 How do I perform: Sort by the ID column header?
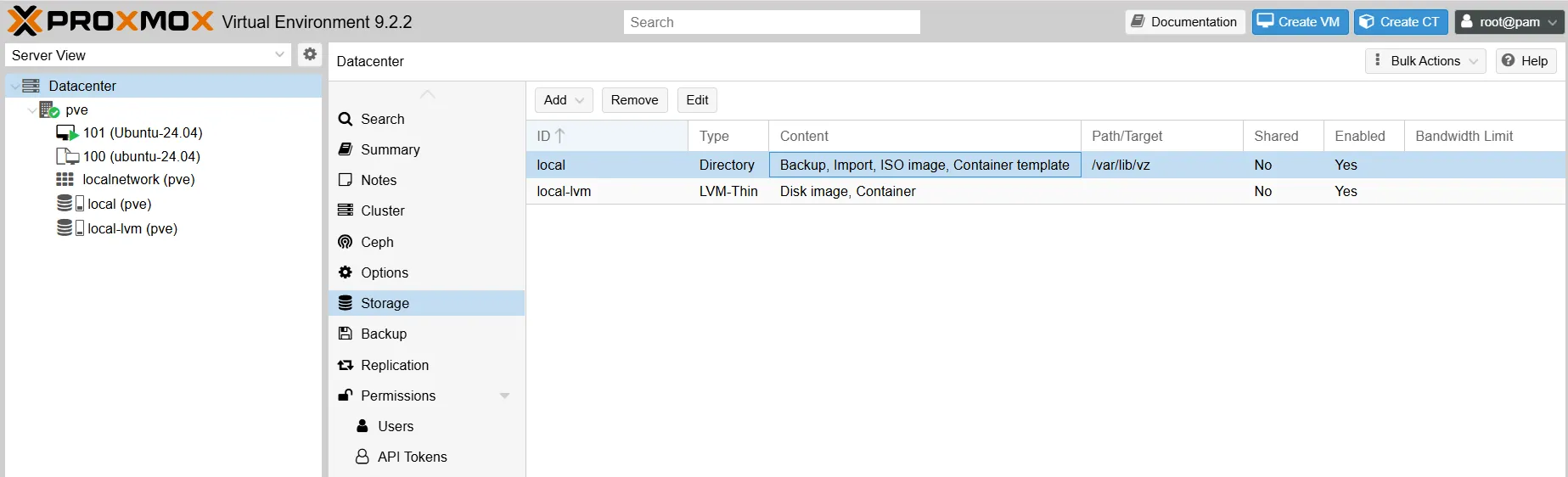pyautogui.click(x=607, y=136)
